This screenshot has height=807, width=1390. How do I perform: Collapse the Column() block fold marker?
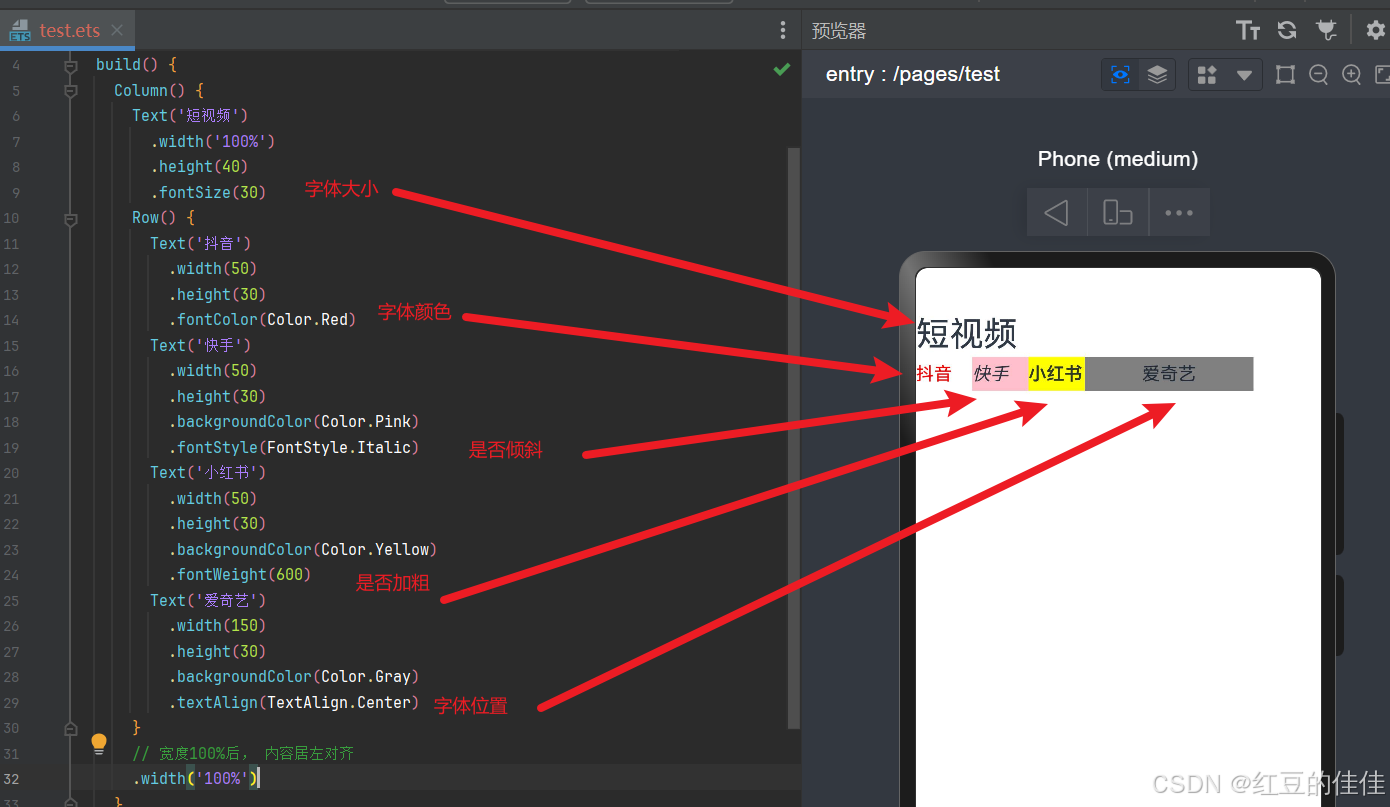tap(70, 90)
